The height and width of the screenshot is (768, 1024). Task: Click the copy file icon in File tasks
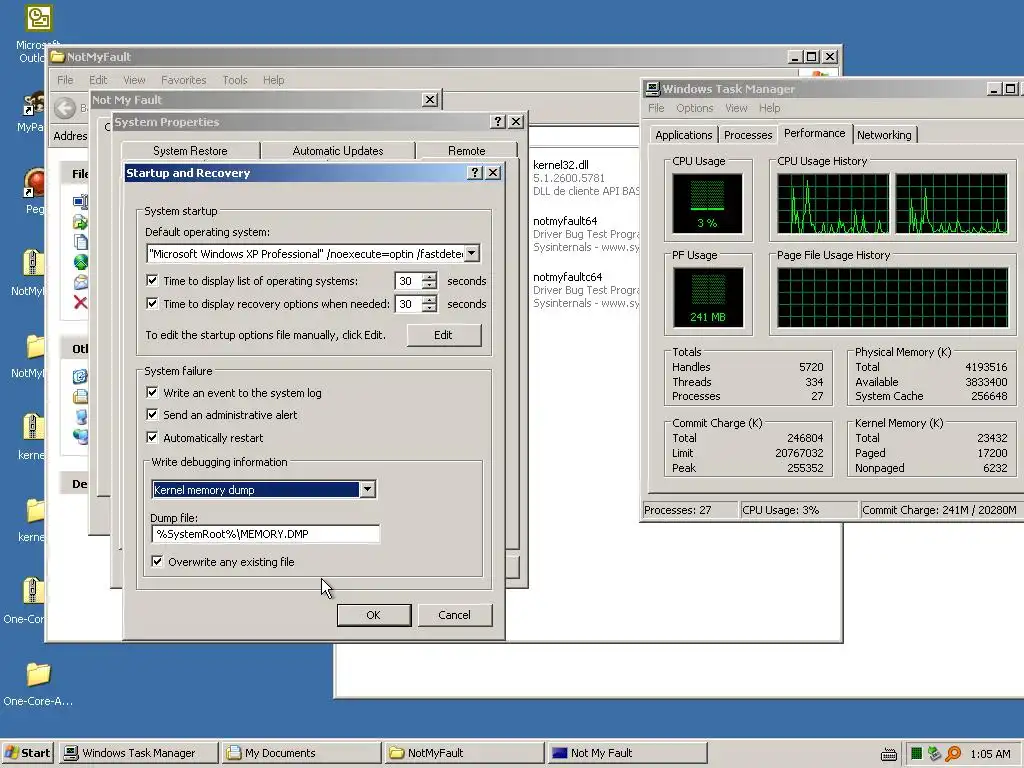[80, 242]
